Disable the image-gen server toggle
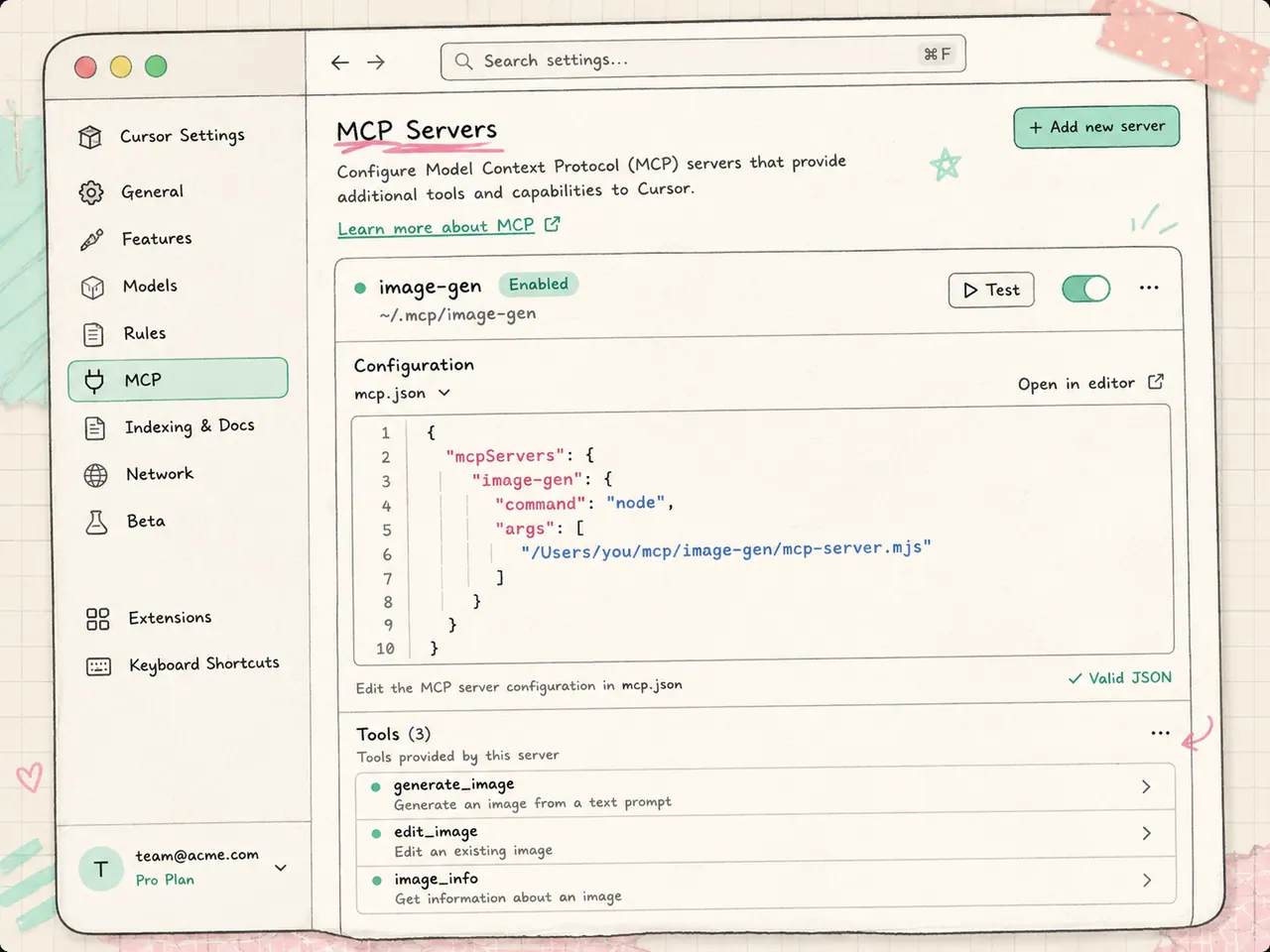The width and height of the screenshot is (1270, 952). (x=1086, y=289)
